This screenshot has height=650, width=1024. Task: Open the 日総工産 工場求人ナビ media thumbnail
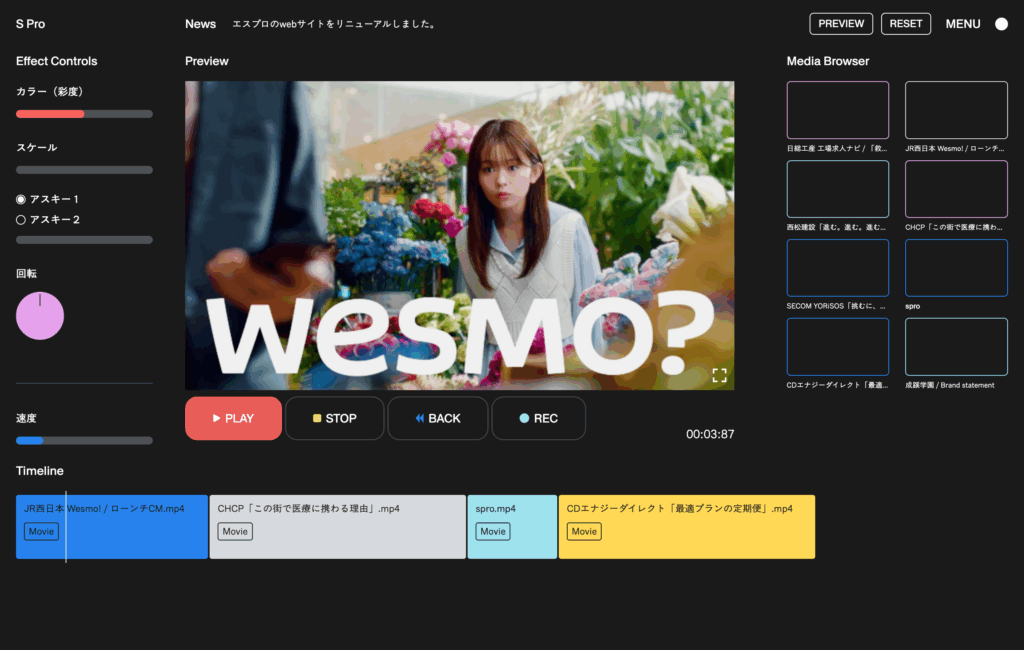pos(838,110)
